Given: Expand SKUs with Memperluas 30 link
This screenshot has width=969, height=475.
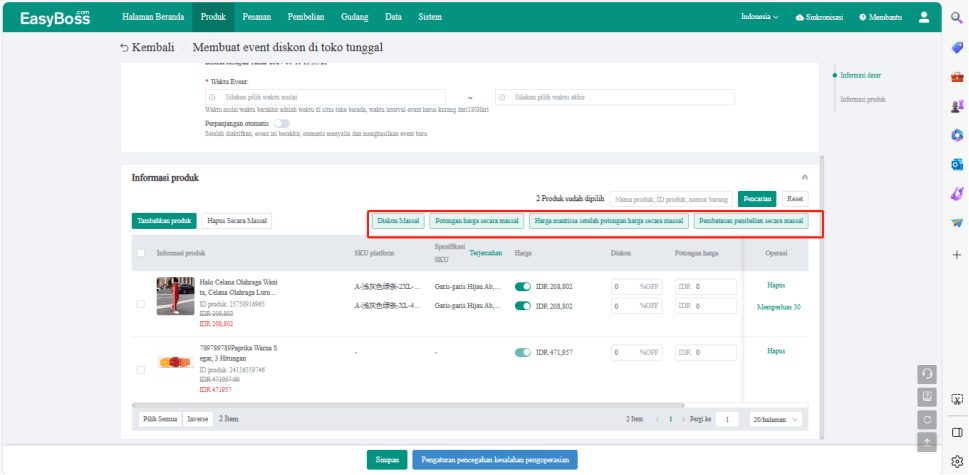Looking at the screenshot, I should (x=779, y=307).
